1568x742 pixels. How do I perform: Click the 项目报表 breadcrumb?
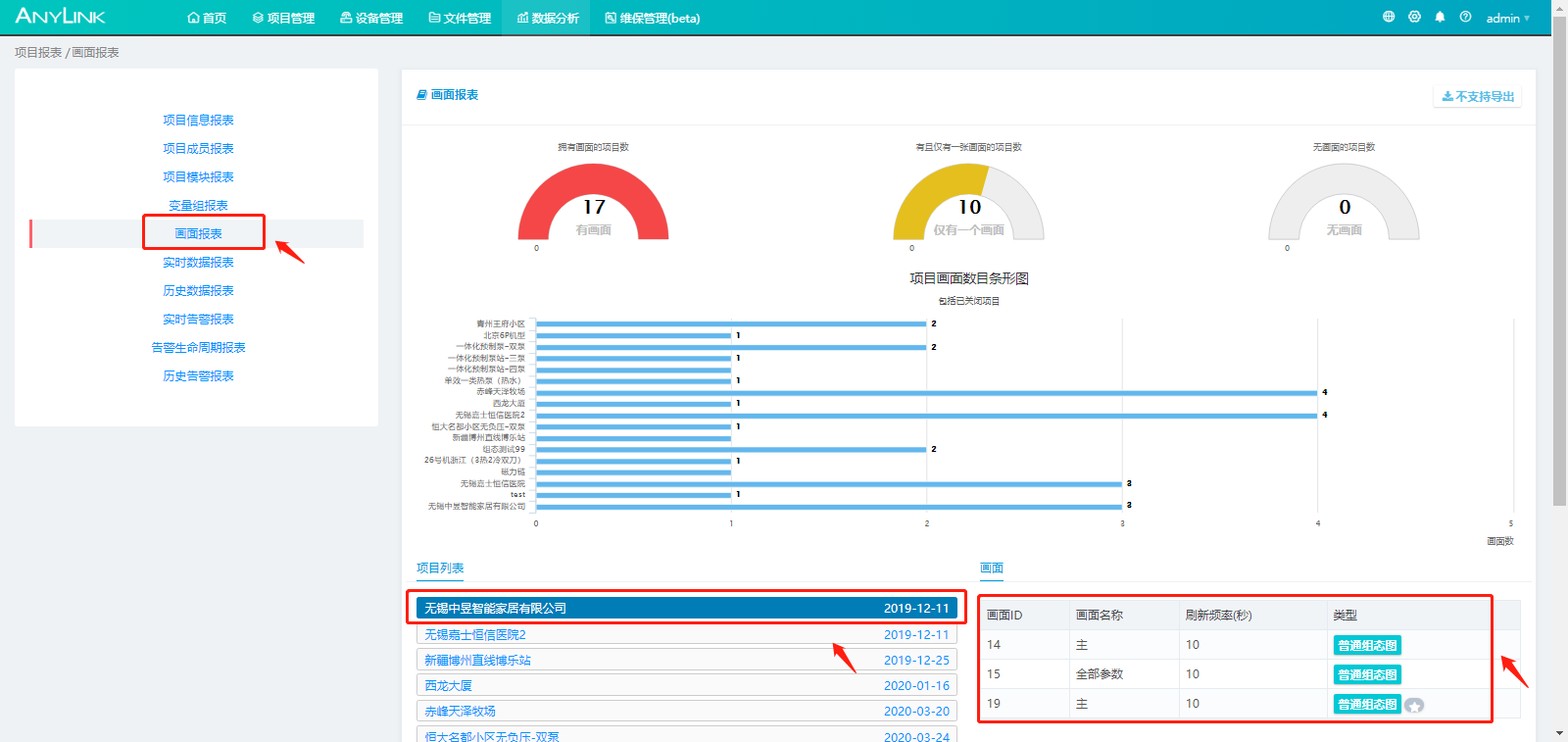coord(38,52)
